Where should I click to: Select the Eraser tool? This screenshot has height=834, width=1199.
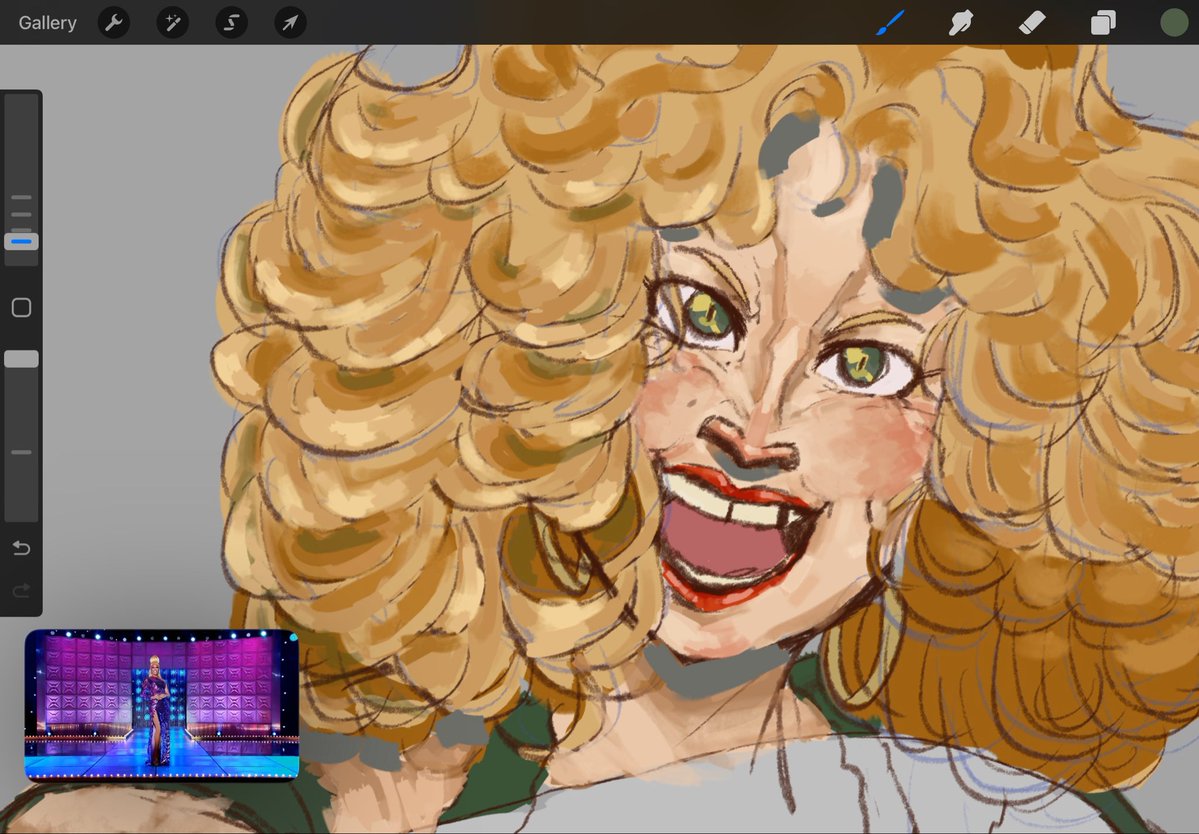1032,23
